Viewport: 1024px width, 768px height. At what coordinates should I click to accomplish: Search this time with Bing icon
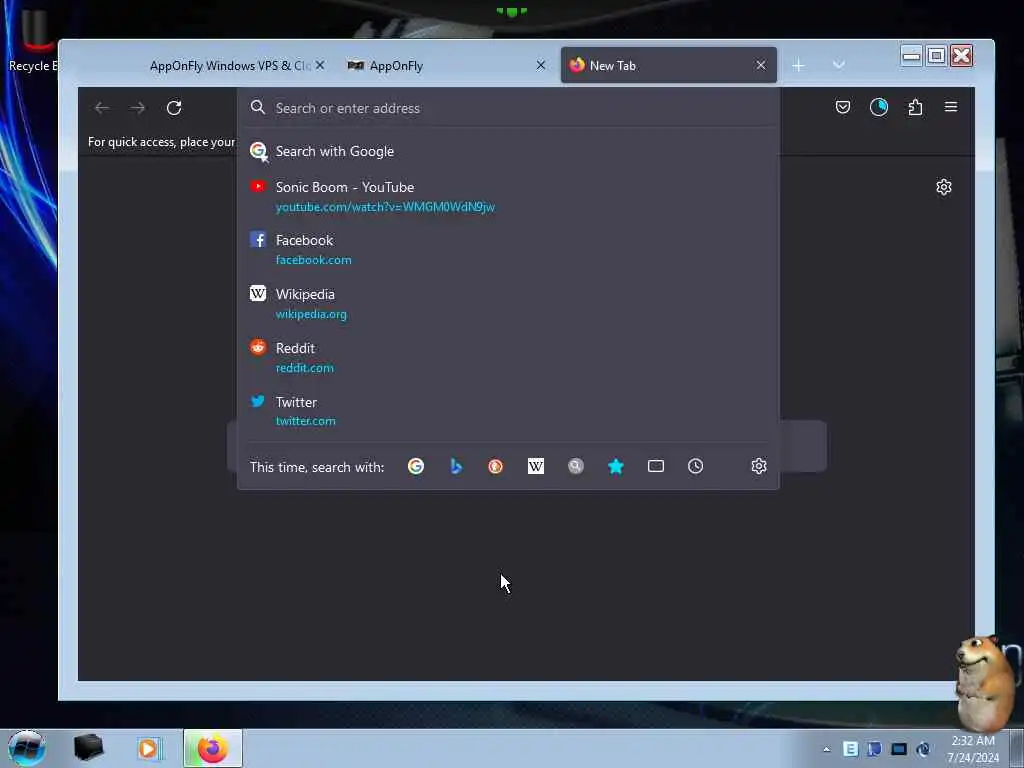[x=456, y=466]
